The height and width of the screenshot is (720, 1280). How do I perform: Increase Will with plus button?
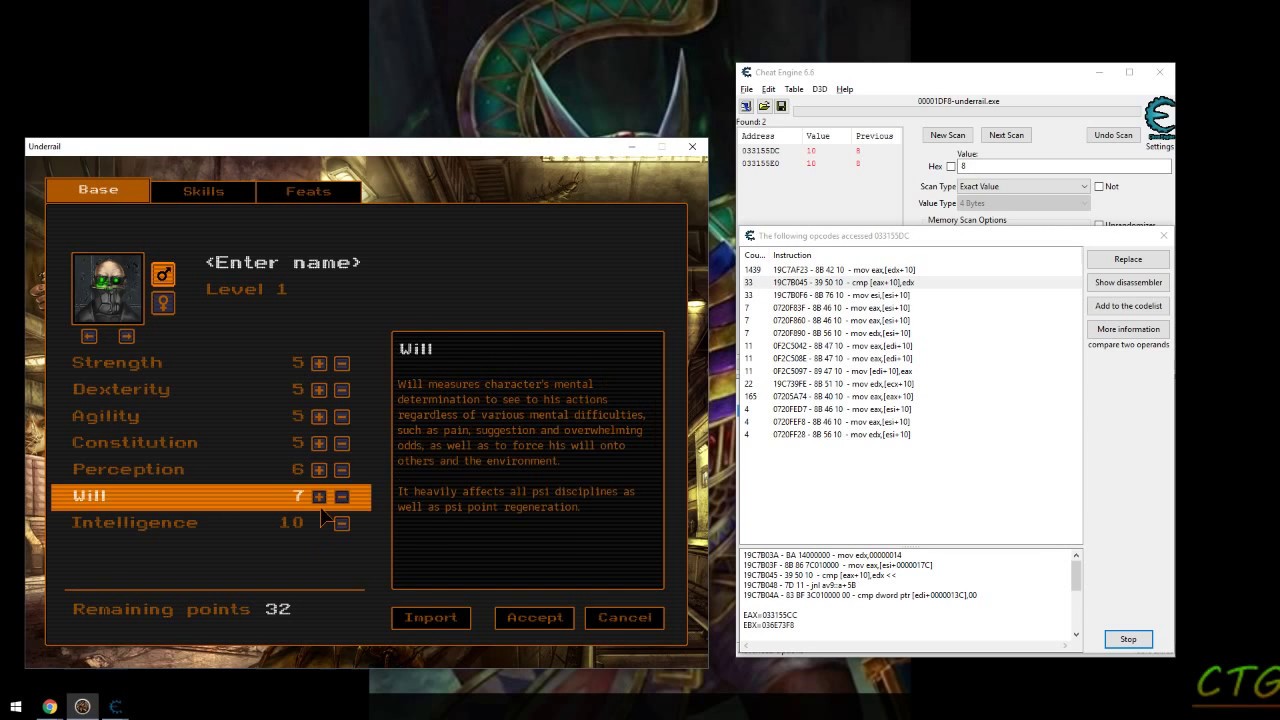pyautogui.click(x=319, y=497)
